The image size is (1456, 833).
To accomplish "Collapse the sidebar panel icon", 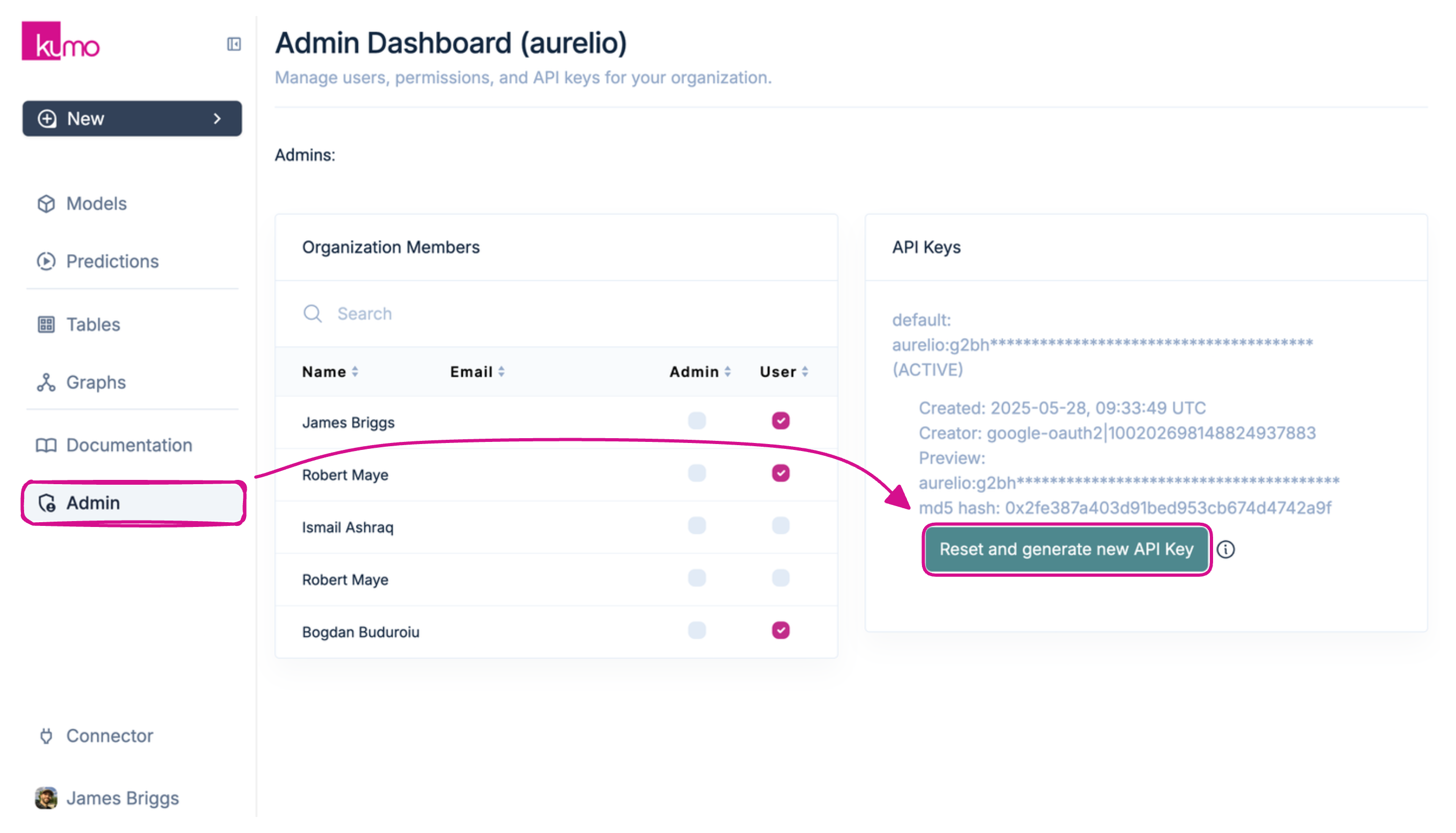I will point(234,44).
